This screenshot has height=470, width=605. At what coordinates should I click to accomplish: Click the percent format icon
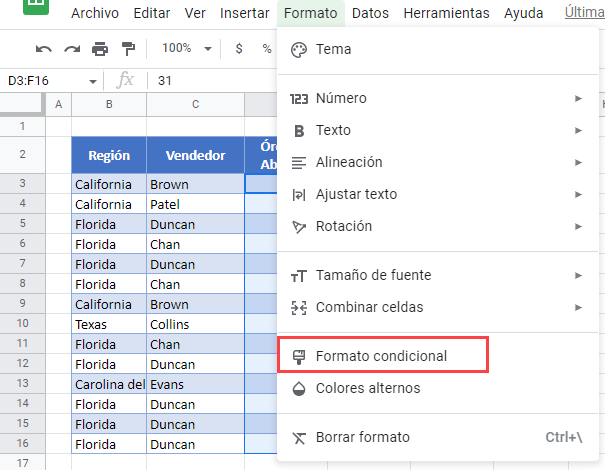click(267, 48)
